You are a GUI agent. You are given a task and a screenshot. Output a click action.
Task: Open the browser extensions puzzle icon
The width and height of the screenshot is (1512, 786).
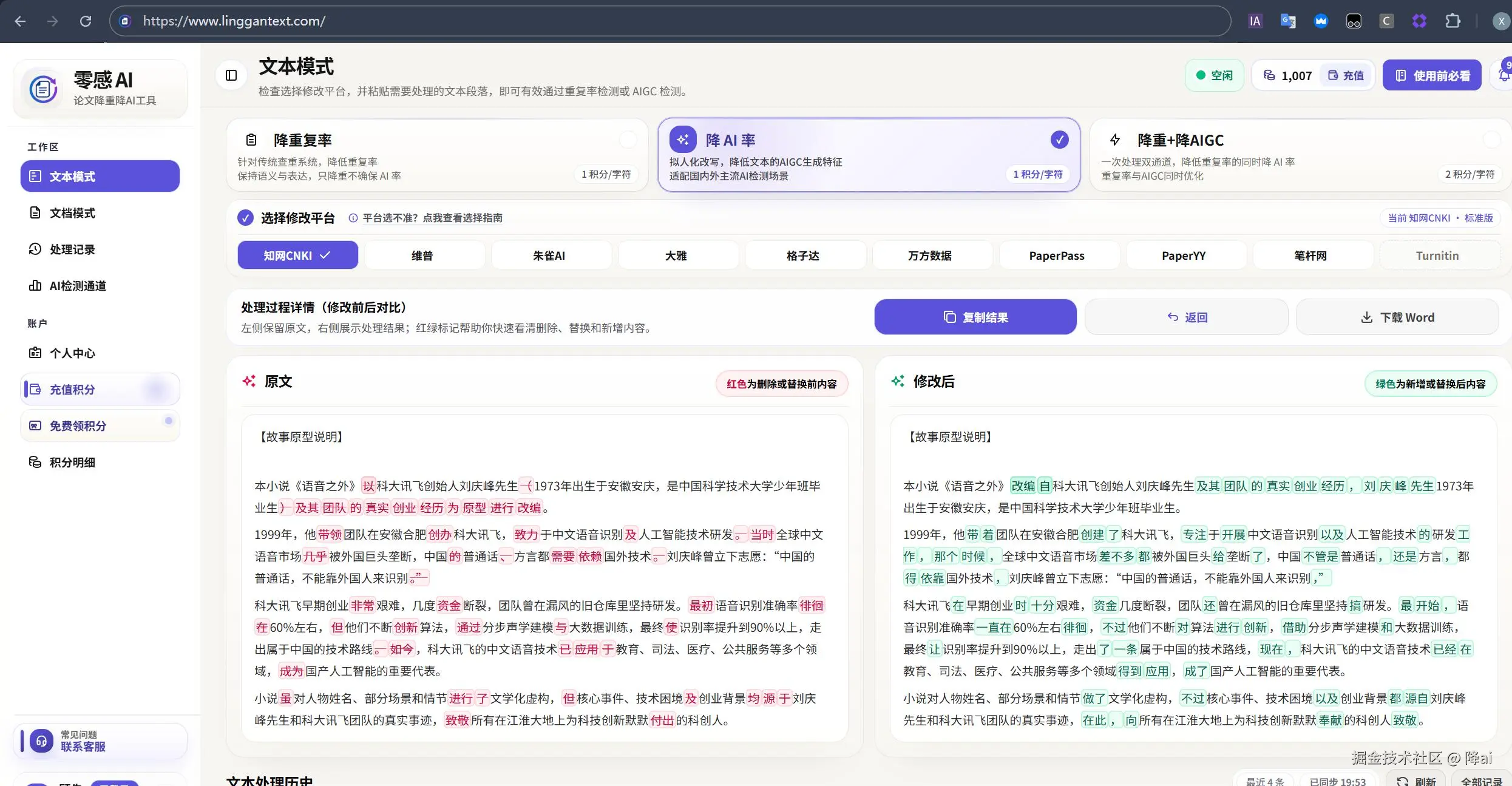pyautogui.click(x=1453, y=21)
